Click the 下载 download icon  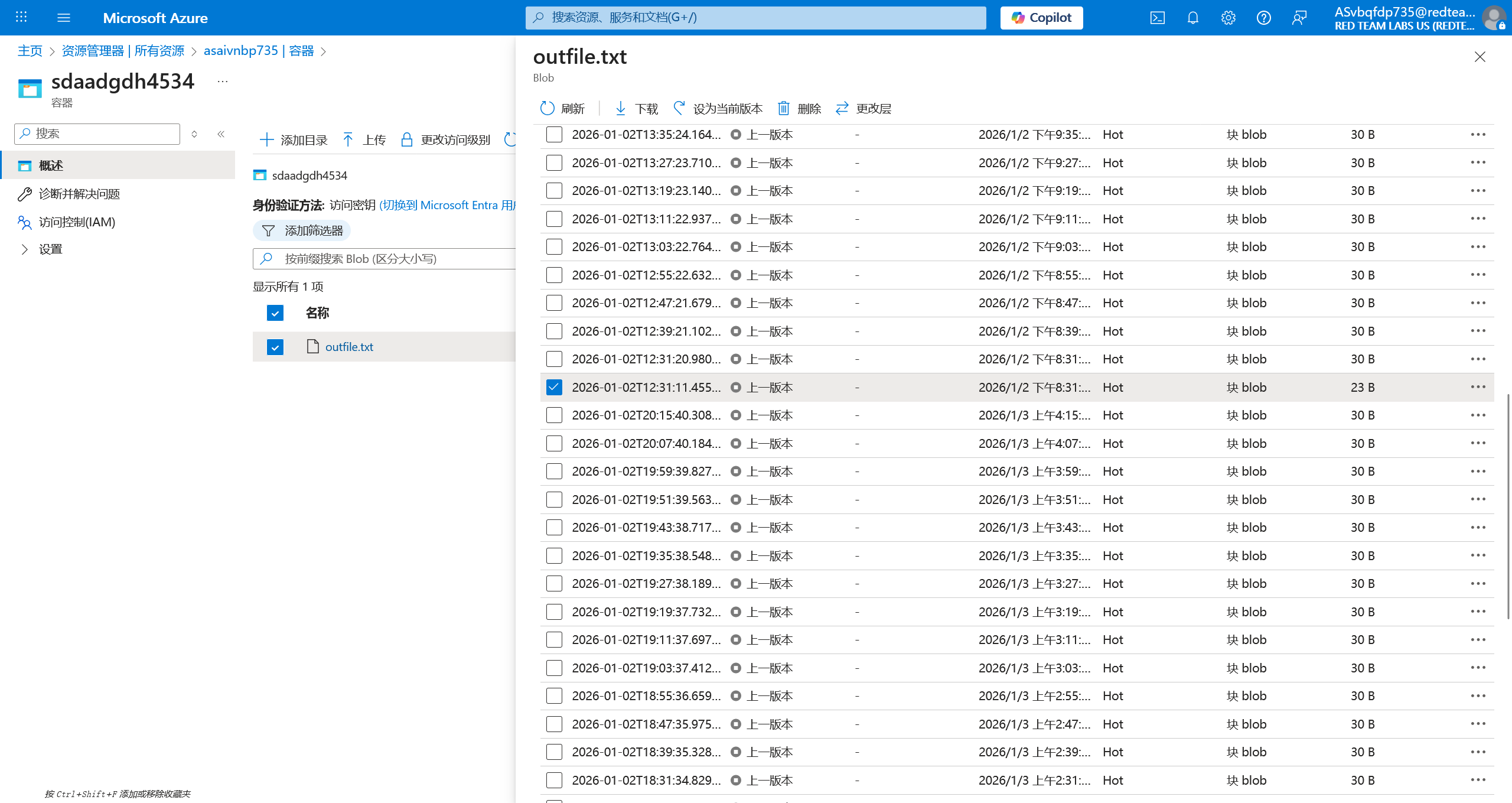point(620,108)
